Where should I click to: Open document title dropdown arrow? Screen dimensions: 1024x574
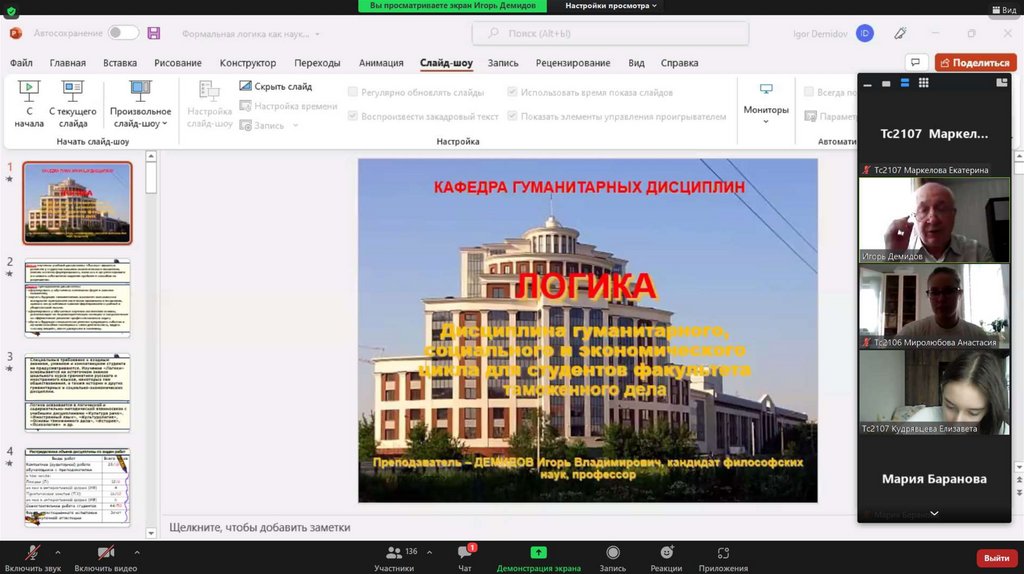point(317,34)
